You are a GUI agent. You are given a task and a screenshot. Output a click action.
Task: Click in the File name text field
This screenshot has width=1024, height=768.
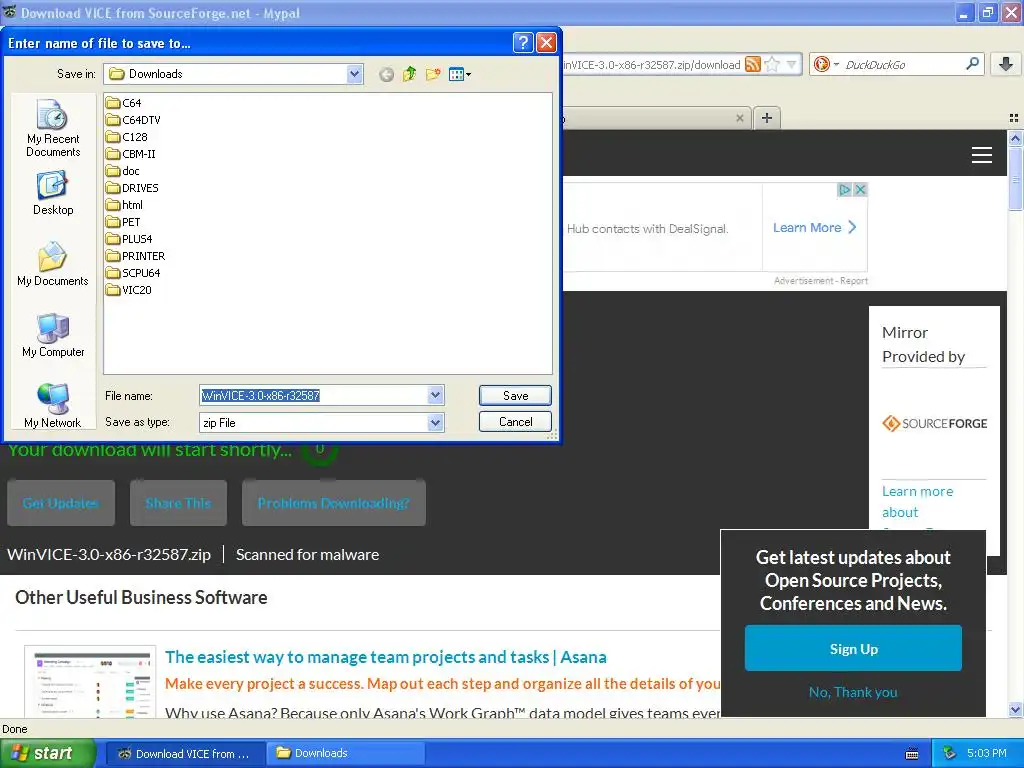click(313, 396)
